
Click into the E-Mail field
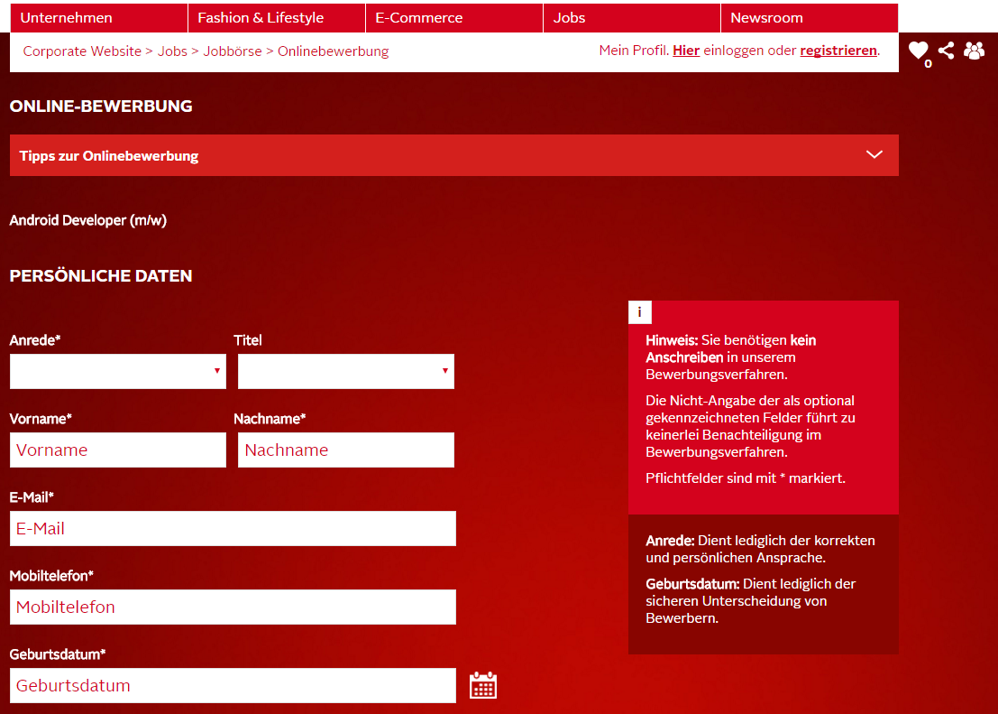tap(233, 528)
